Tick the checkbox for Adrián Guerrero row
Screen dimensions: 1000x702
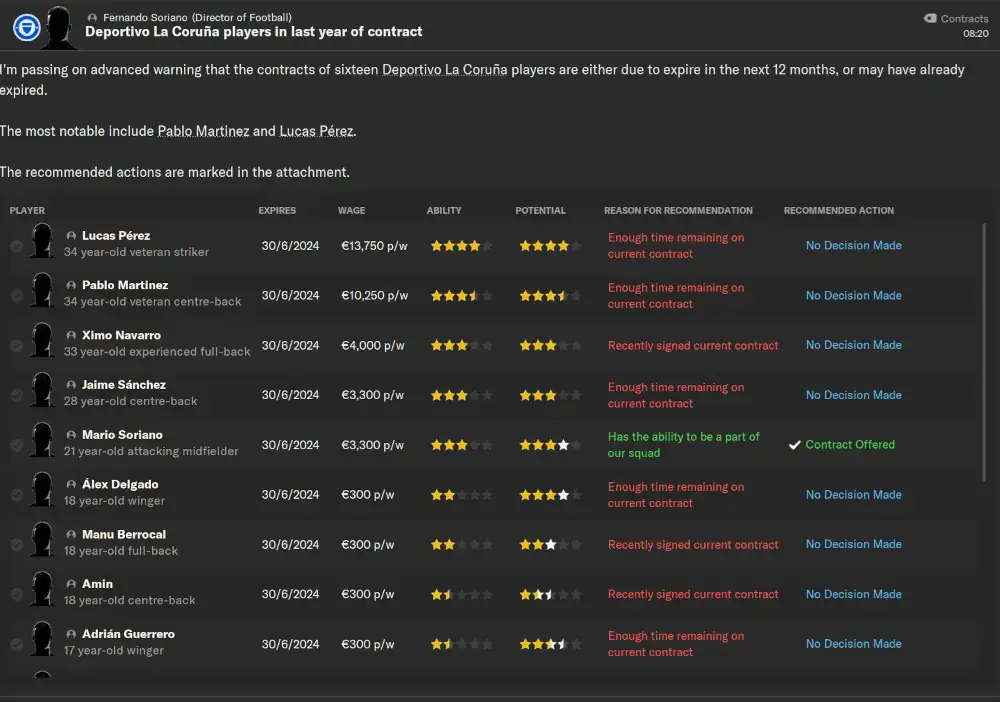point(17,644)
